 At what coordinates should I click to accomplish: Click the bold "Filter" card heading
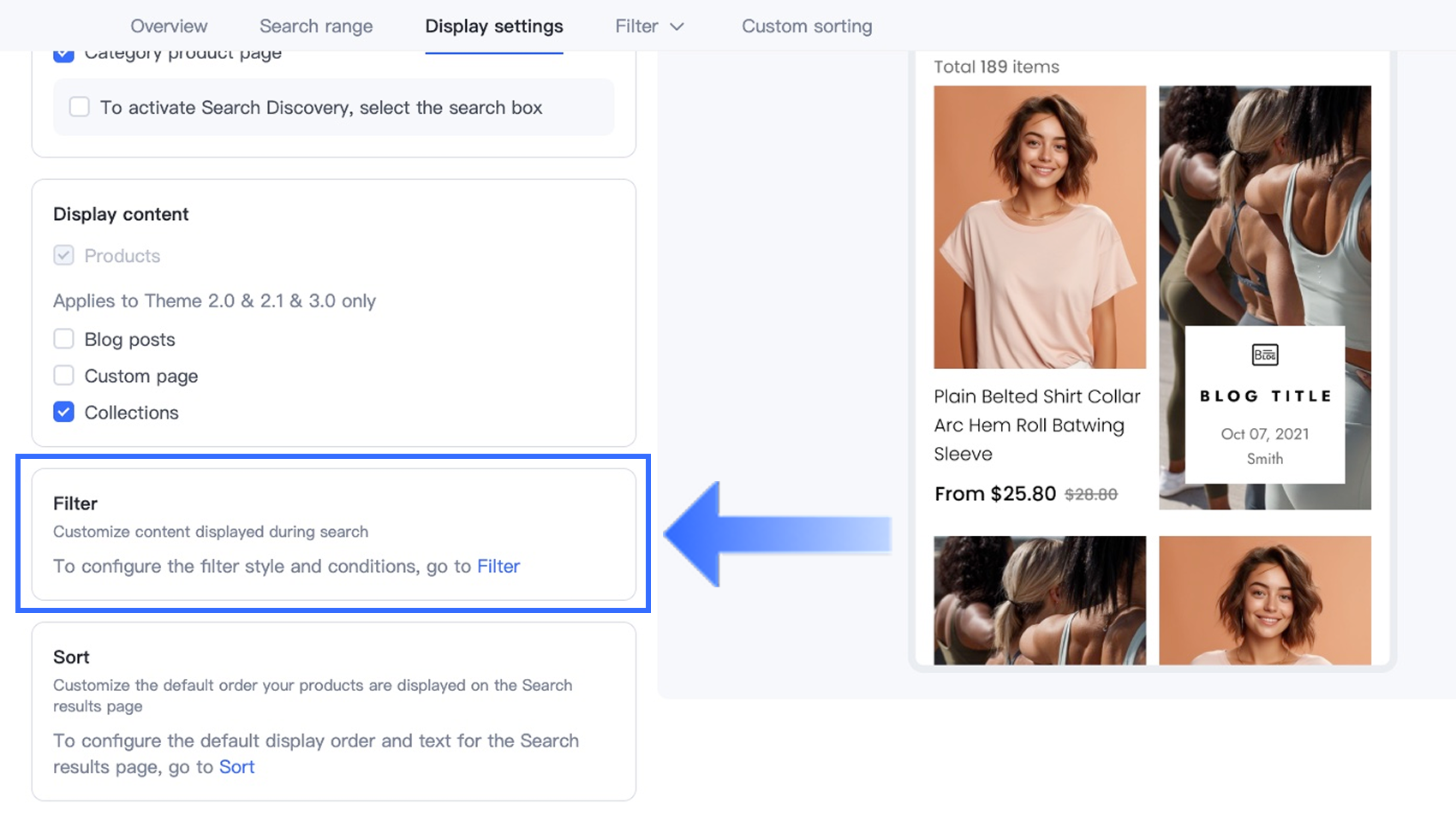click(75, 503)
